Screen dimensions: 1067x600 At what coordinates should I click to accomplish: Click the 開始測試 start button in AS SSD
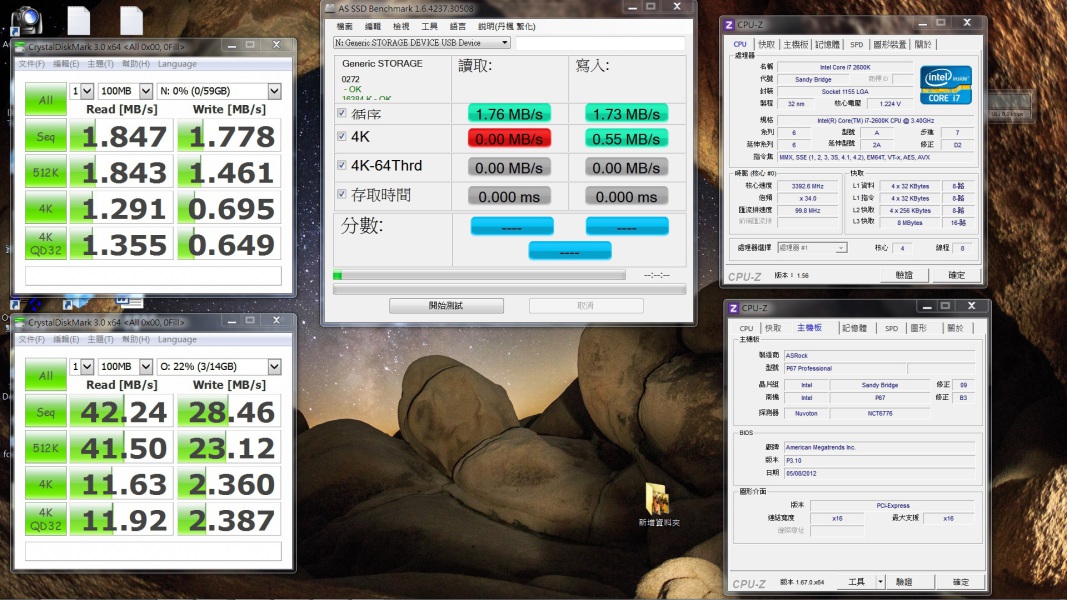pyautogui.click(x=446, y=306)
